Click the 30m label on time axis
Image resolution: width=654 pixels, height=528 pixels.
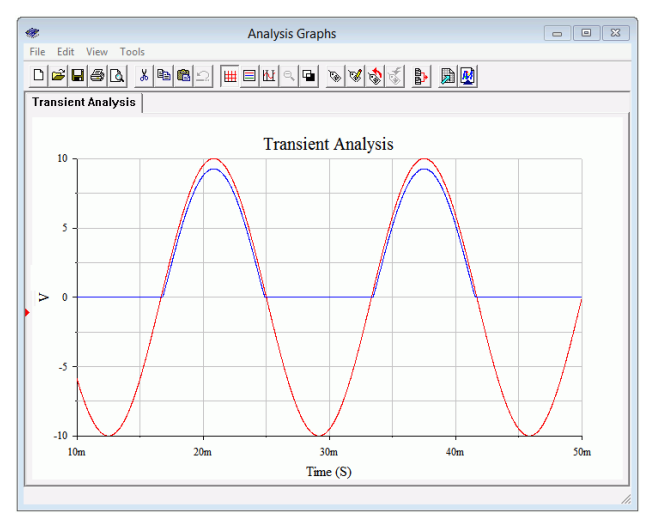[x=329, y=452]
